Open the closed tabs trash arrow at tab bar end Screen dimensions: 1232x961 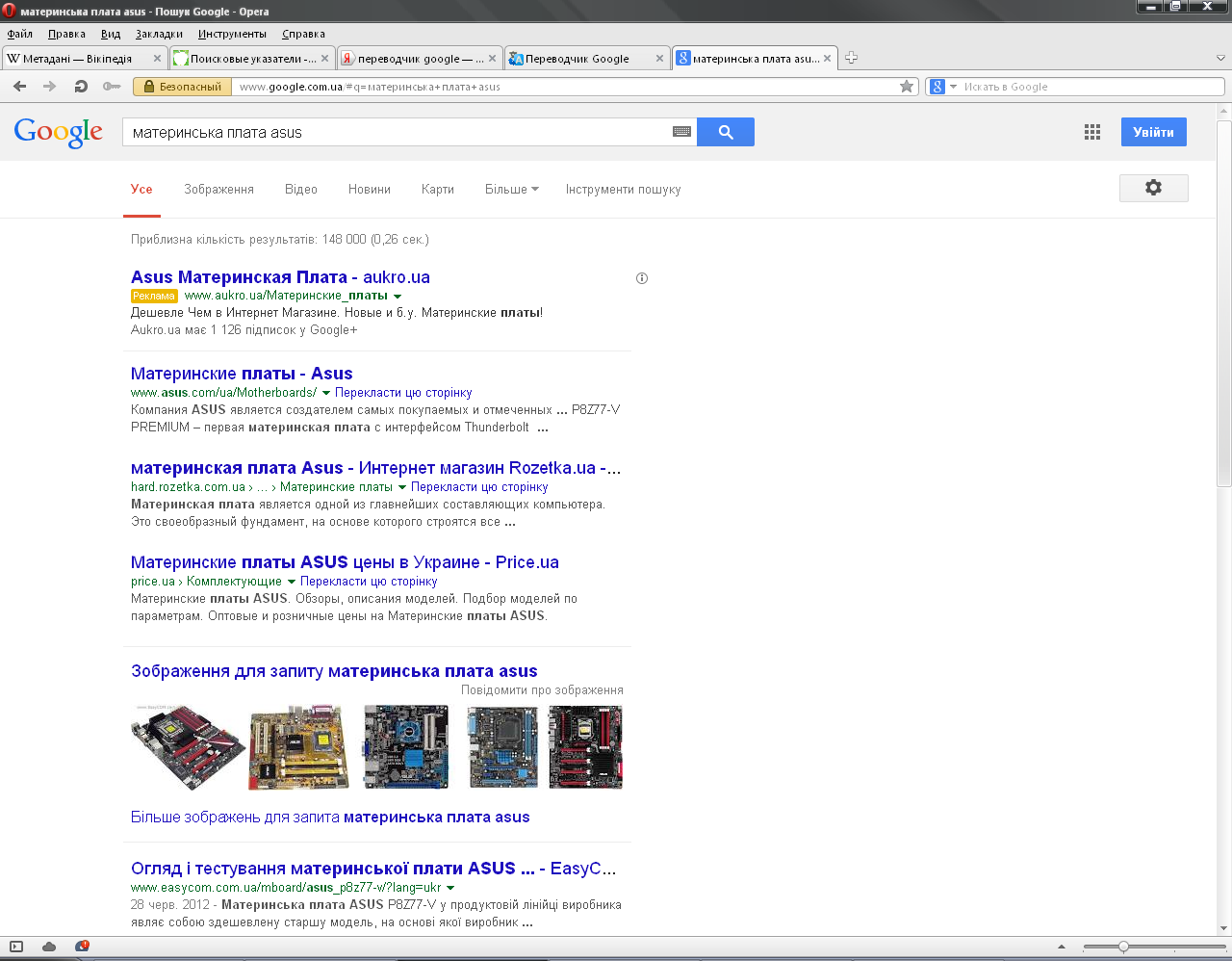click(x=1220, y=58)
